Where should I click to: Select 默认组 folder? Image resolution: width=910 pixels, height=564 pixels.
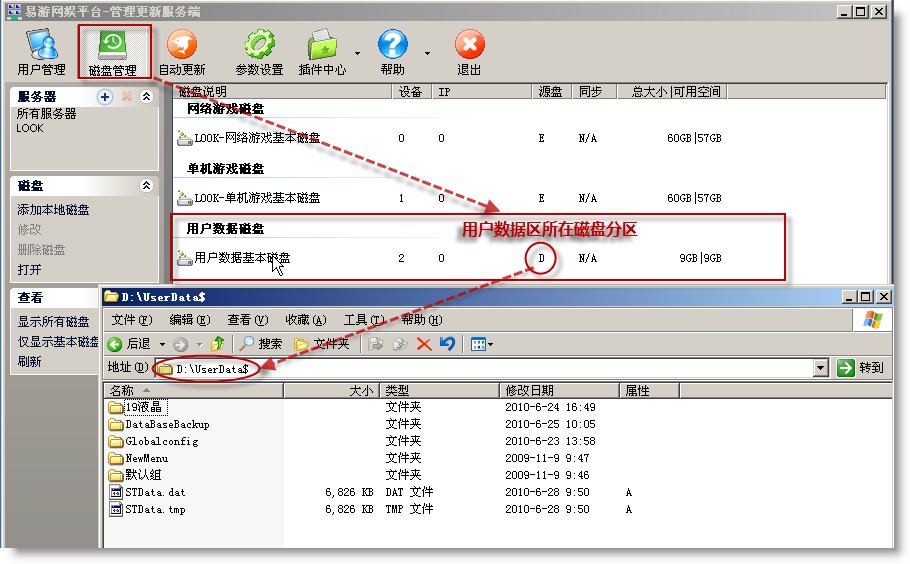click(x=135, y=475)
